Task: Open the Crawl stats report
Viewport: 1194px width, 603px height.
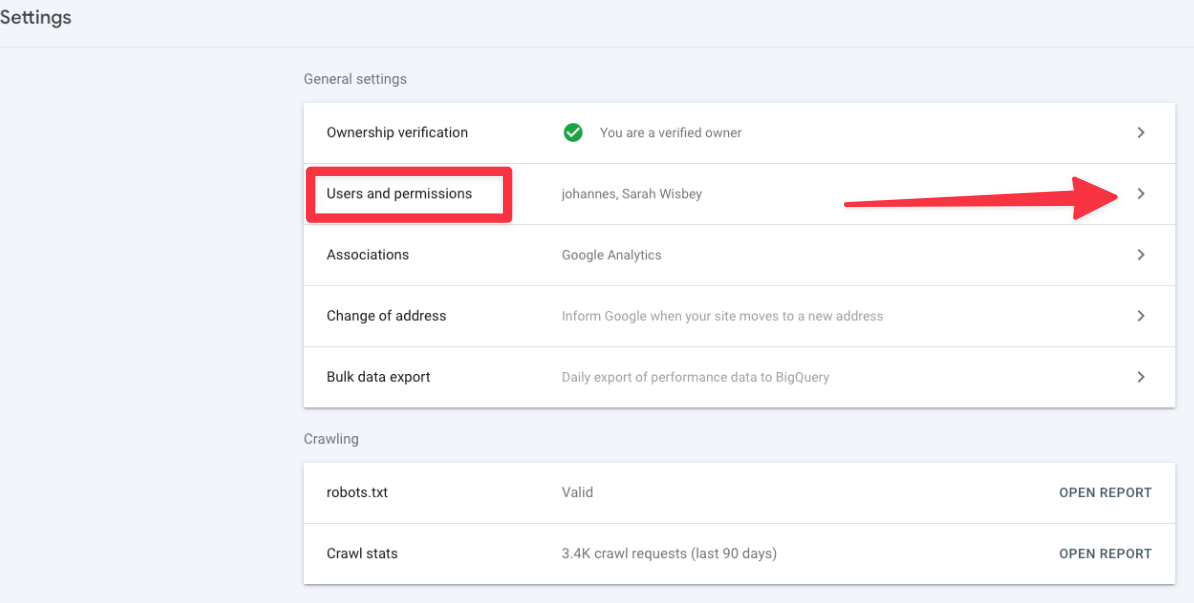Action: click(x=1105, y=553)
